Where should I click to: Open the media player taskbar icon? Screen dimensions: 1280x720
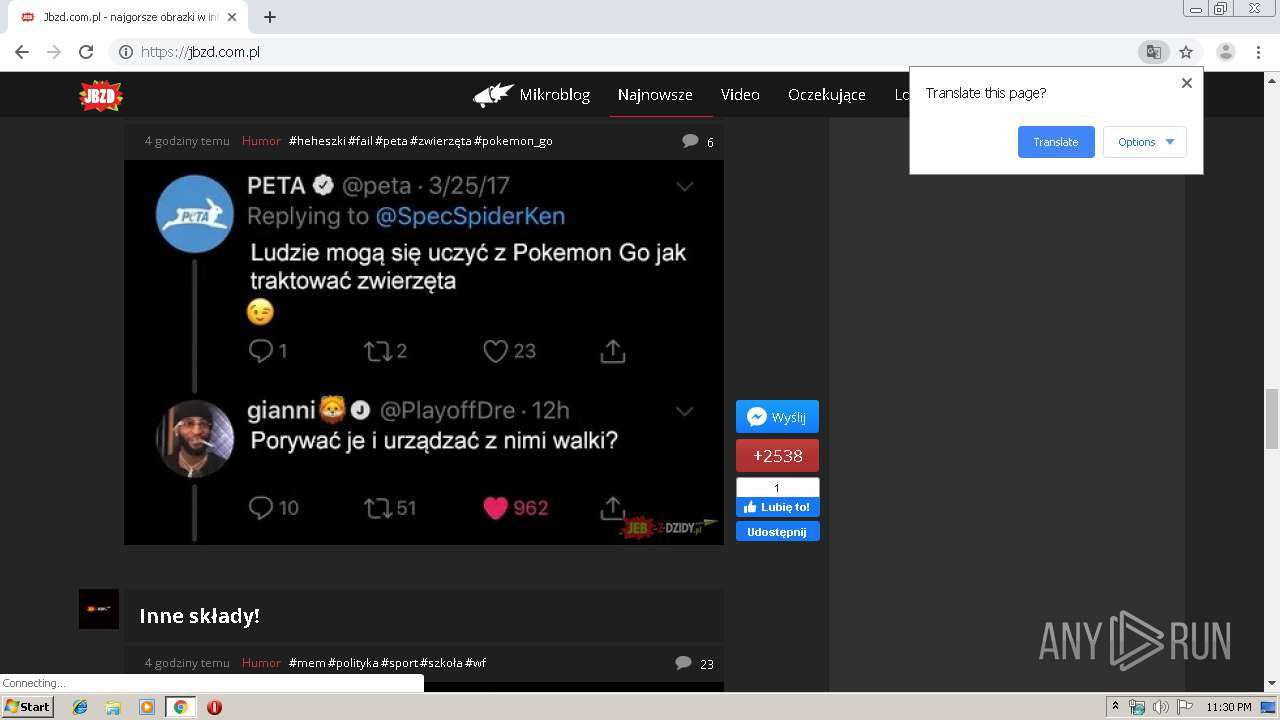(x=147, y=707)
